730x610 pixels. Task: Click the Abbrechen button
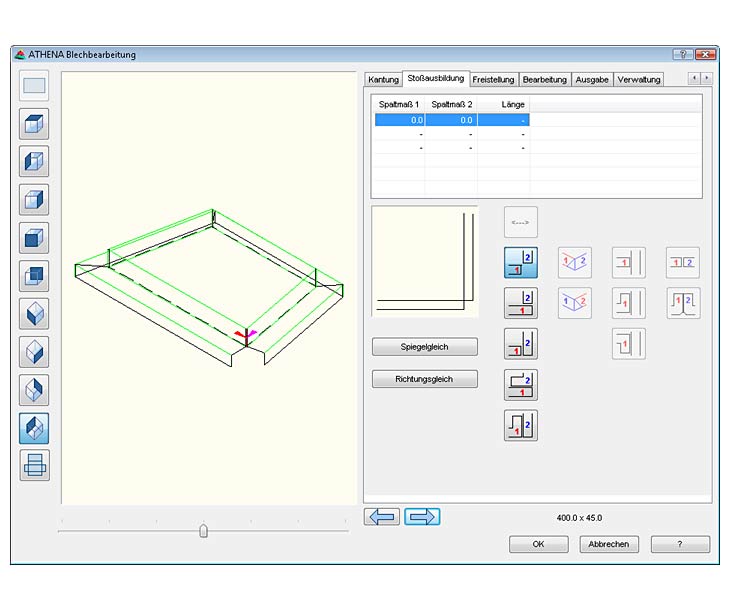[x=609, y=544]
